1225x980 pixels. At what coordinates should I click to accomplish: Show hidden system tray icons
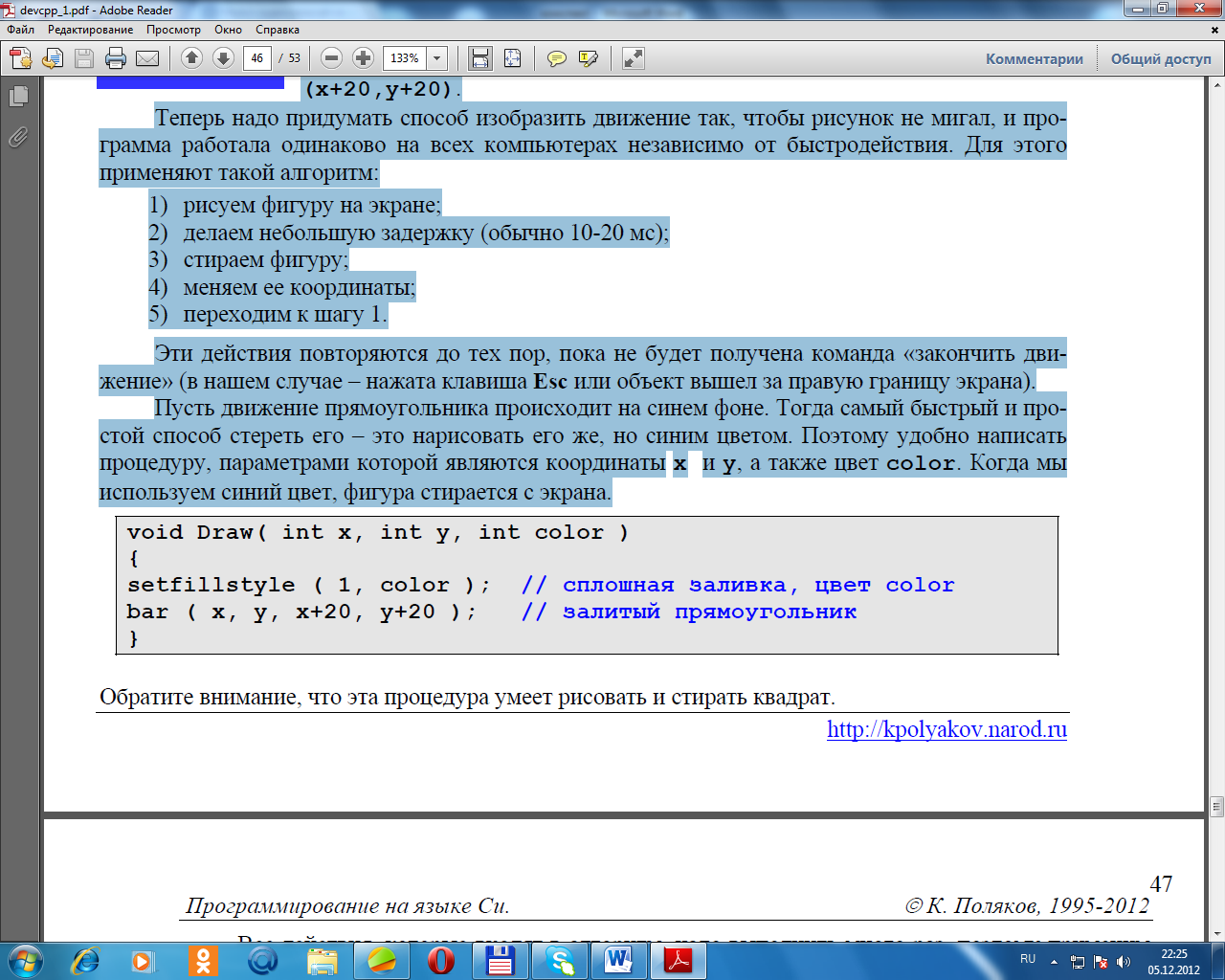1054,961
